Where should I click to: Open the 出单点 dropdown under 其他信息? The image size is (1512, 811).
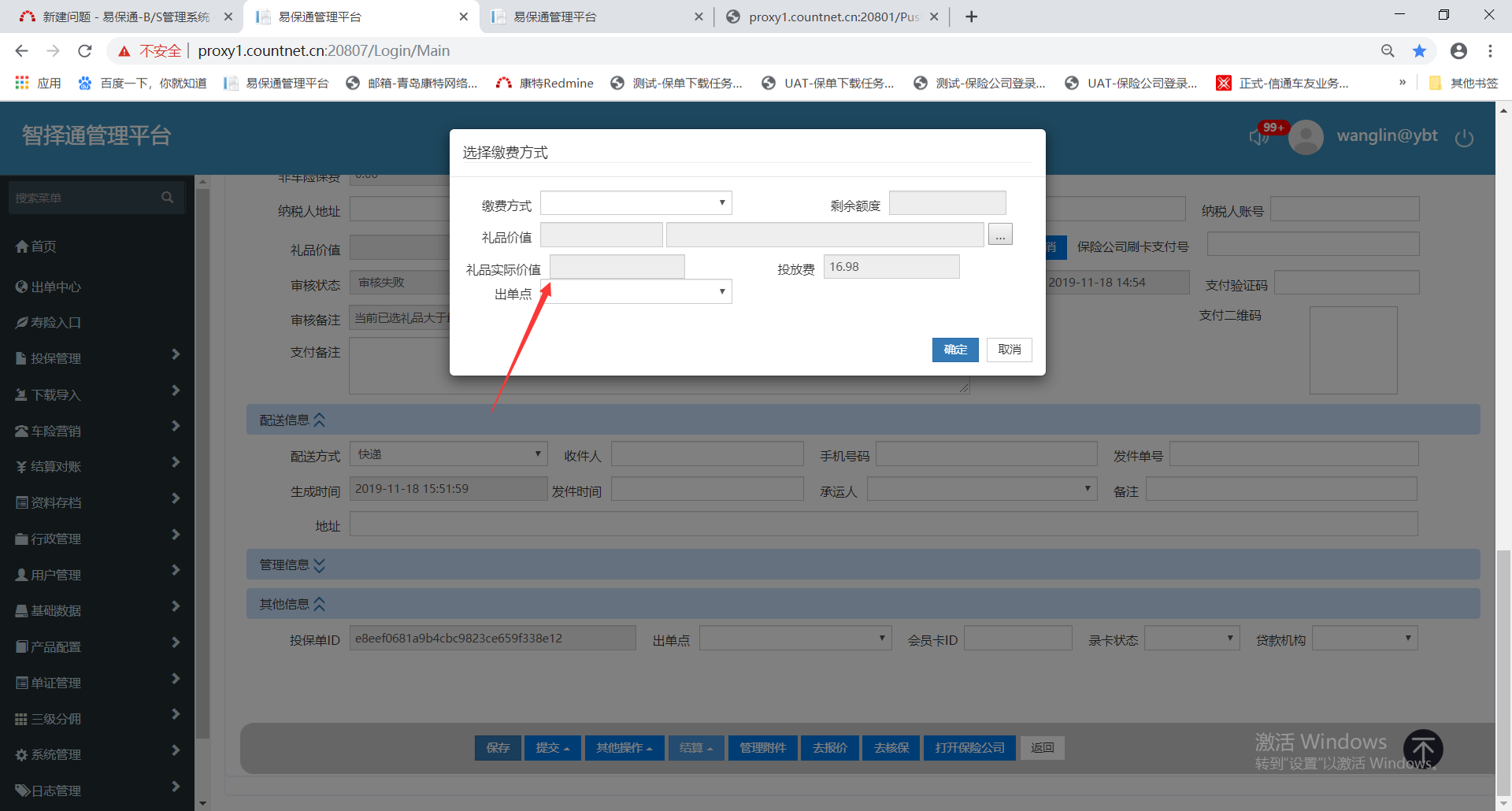click(795, 638)
